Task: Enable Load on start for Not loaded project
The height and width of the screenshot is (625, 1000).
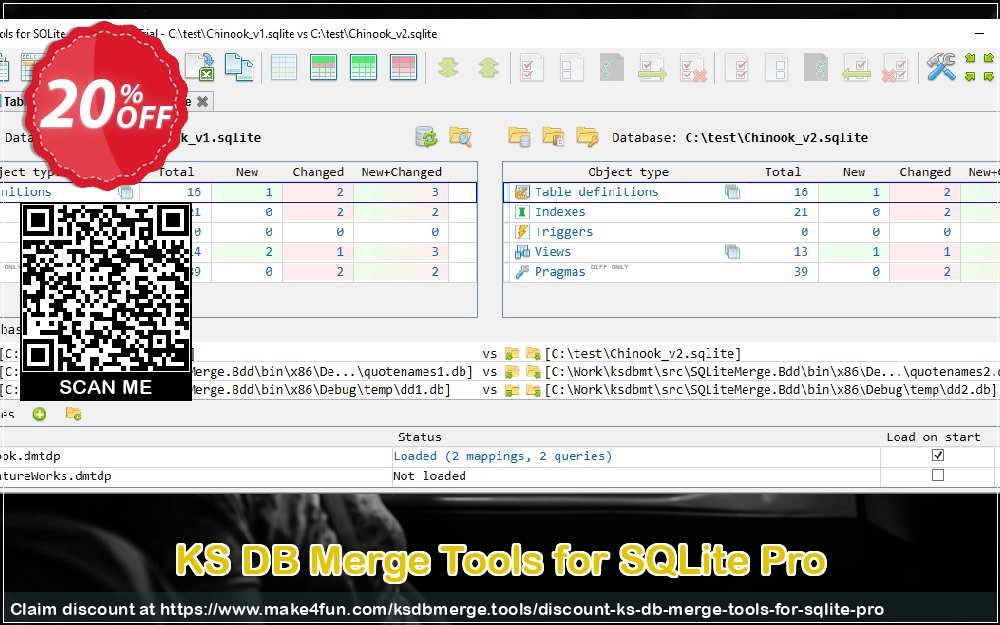Action: pyautogui.click(x=937, y=476)
